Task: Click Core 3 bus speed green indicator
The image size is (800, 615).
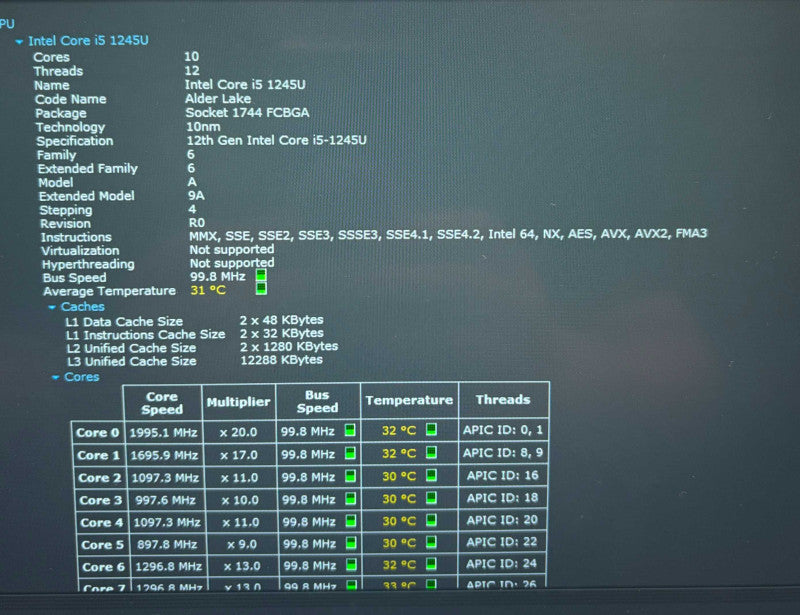Action: click(x=351, y=499)
